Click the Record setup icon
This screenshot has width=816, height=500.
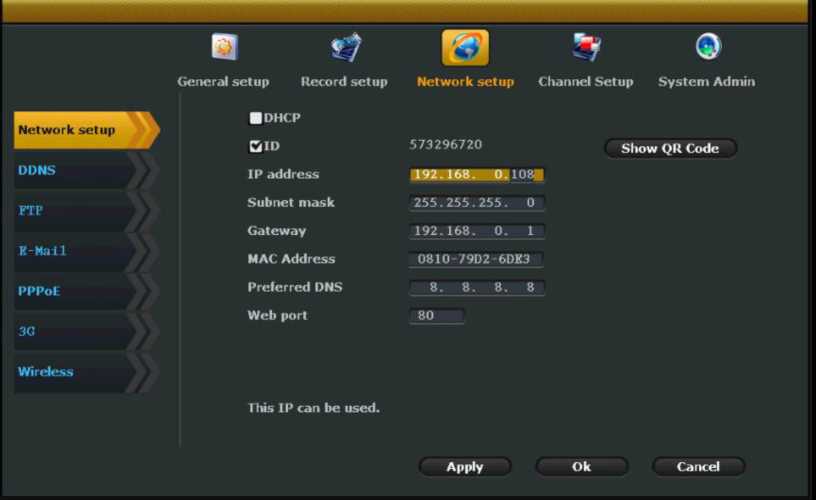click(x=345, y=48)
